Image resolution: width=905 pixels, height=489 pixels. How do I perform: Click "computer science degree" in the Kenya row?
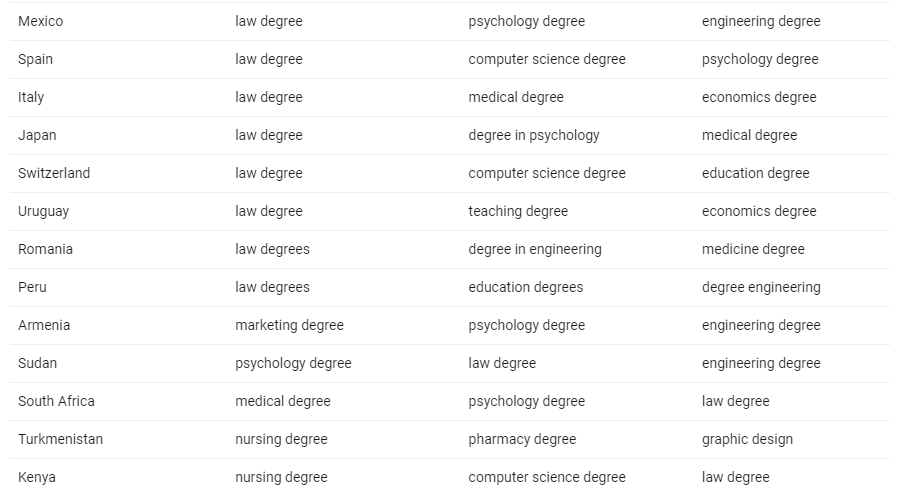547,477
